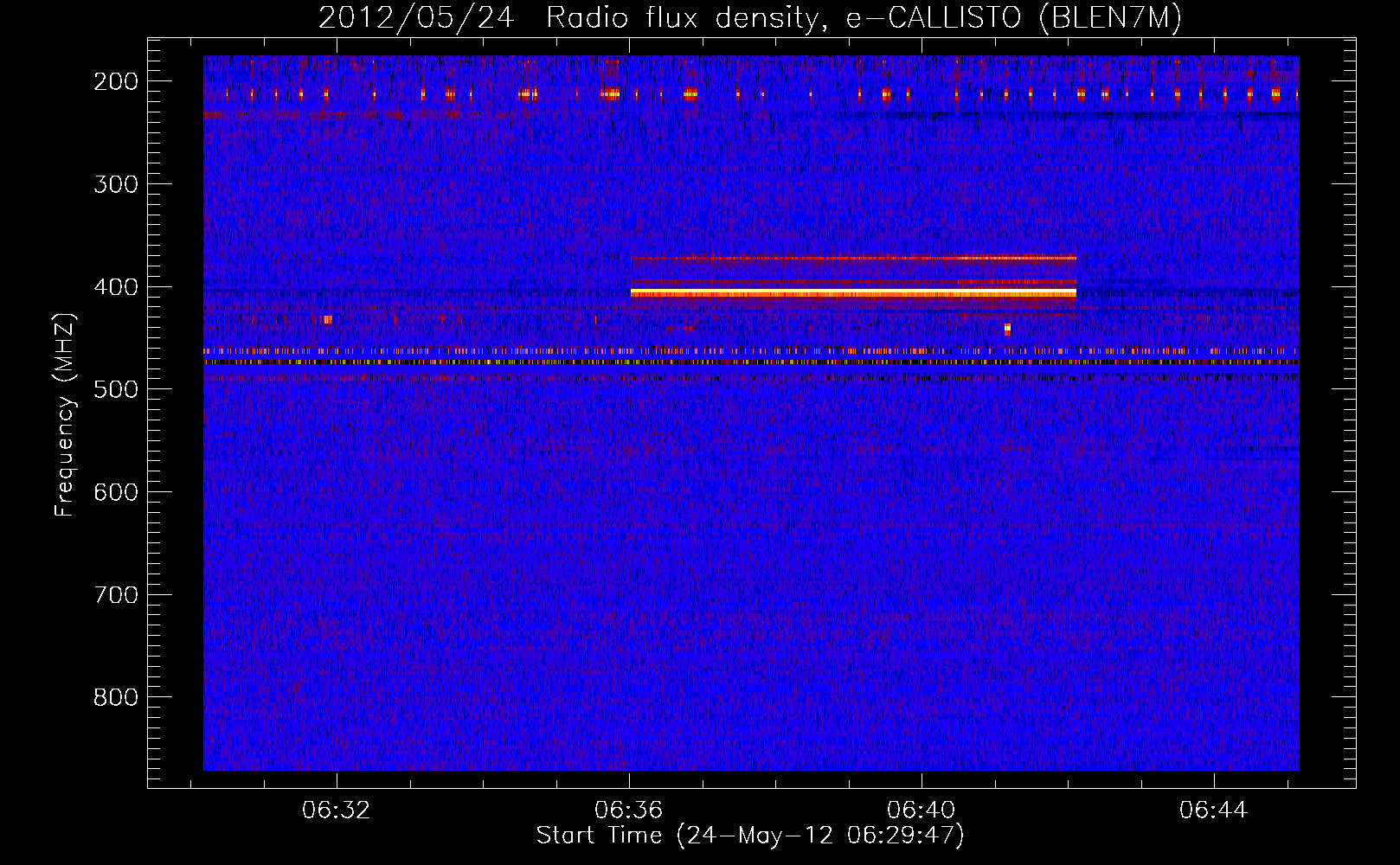Click the thin red emission line near 372 MHz

853,258
